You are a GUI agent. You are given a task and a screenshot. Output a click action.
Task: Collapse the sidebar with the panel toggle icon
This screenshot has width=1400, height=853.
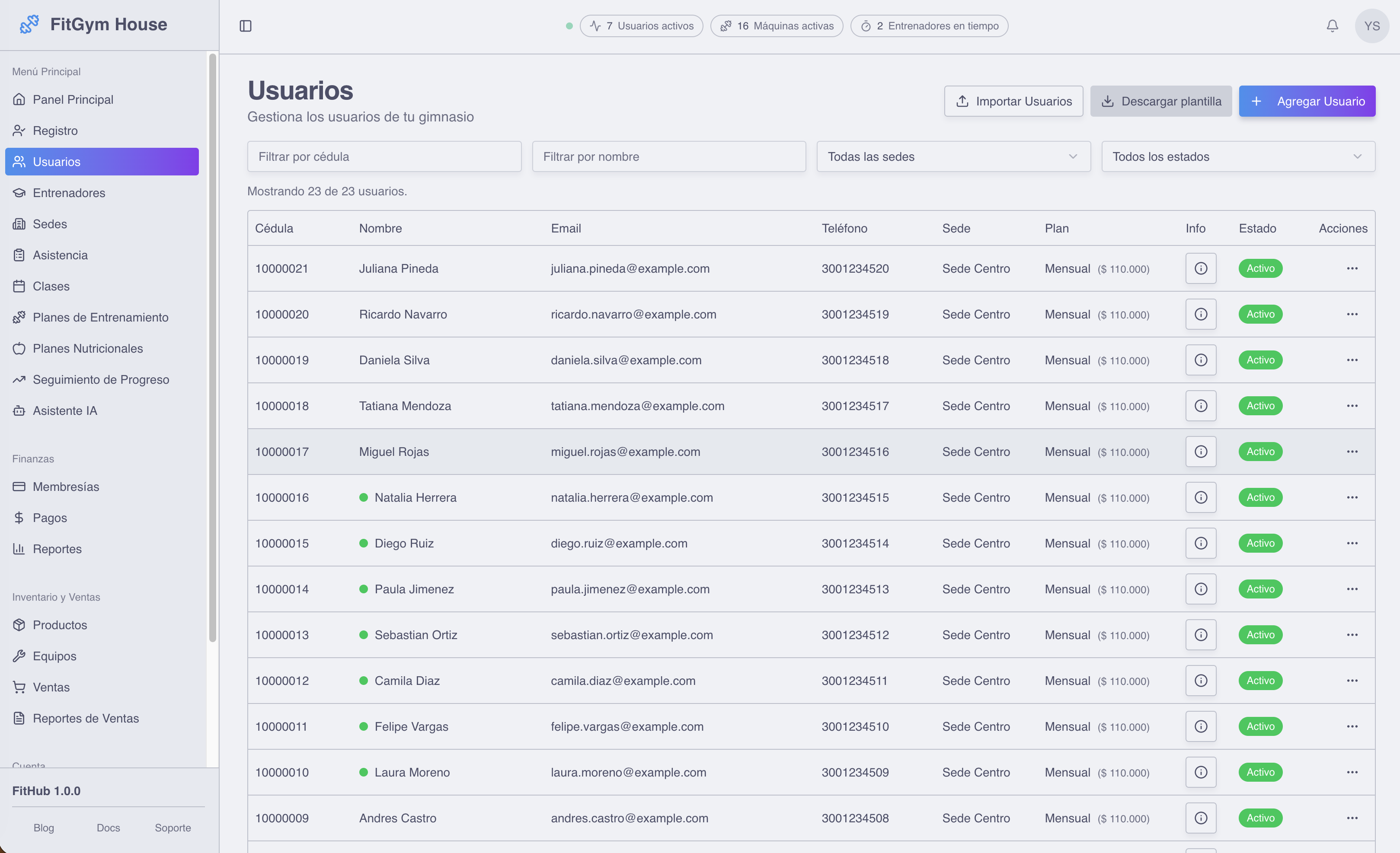click(246, 25)
